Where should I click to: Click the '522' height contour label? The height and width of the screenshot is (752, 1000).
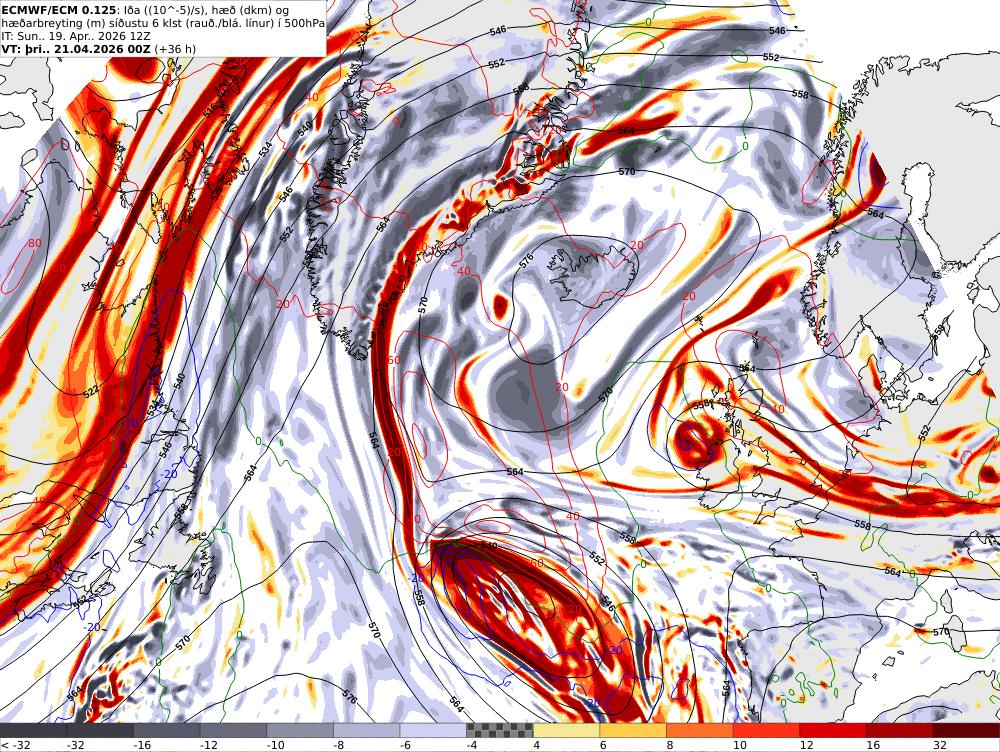pos(91,392)
